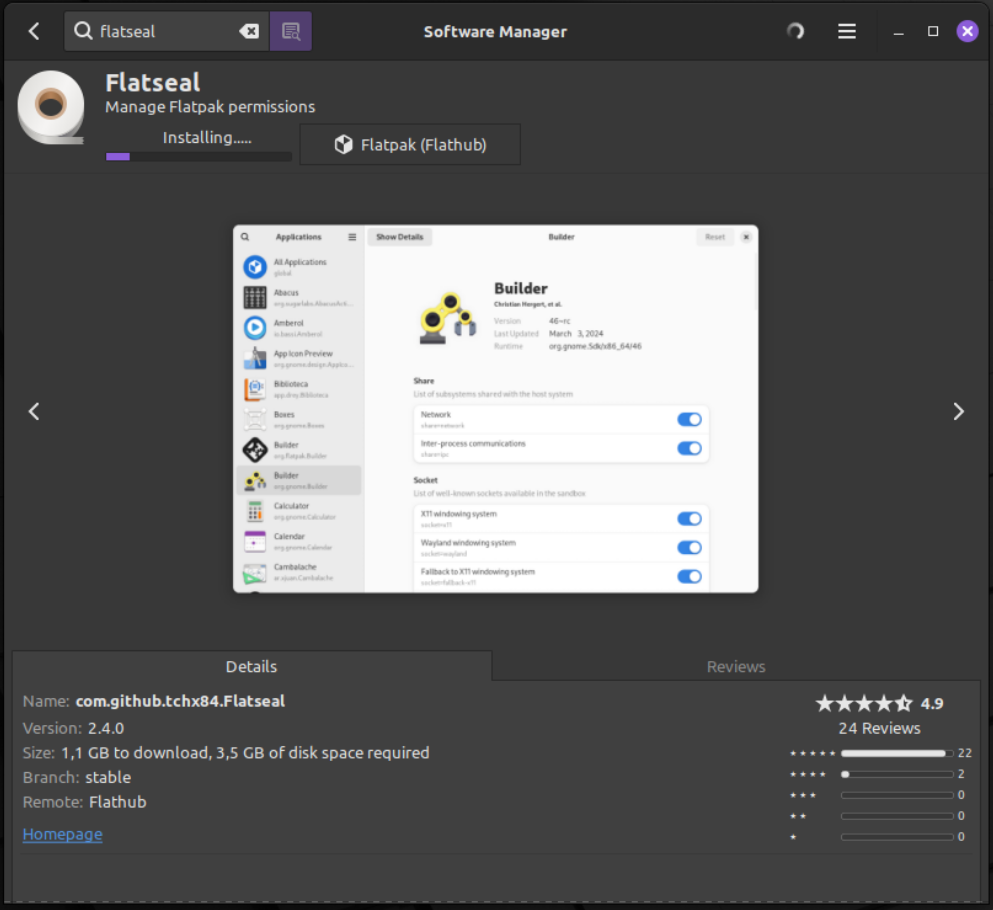Click the 24 Reviews label
The width and height of the screenshot is (993, 910).
879,728
